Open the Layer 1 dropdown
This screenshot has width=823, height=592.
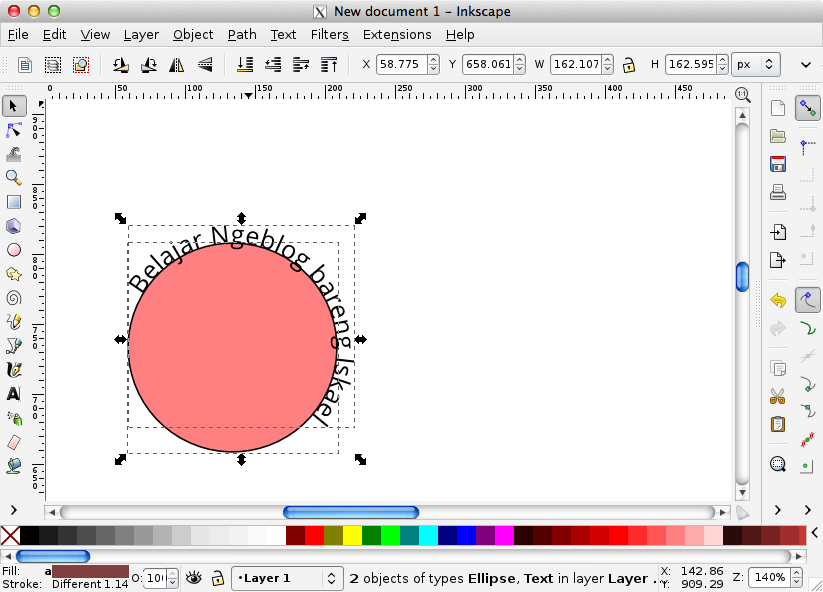(x=287, y=578)
